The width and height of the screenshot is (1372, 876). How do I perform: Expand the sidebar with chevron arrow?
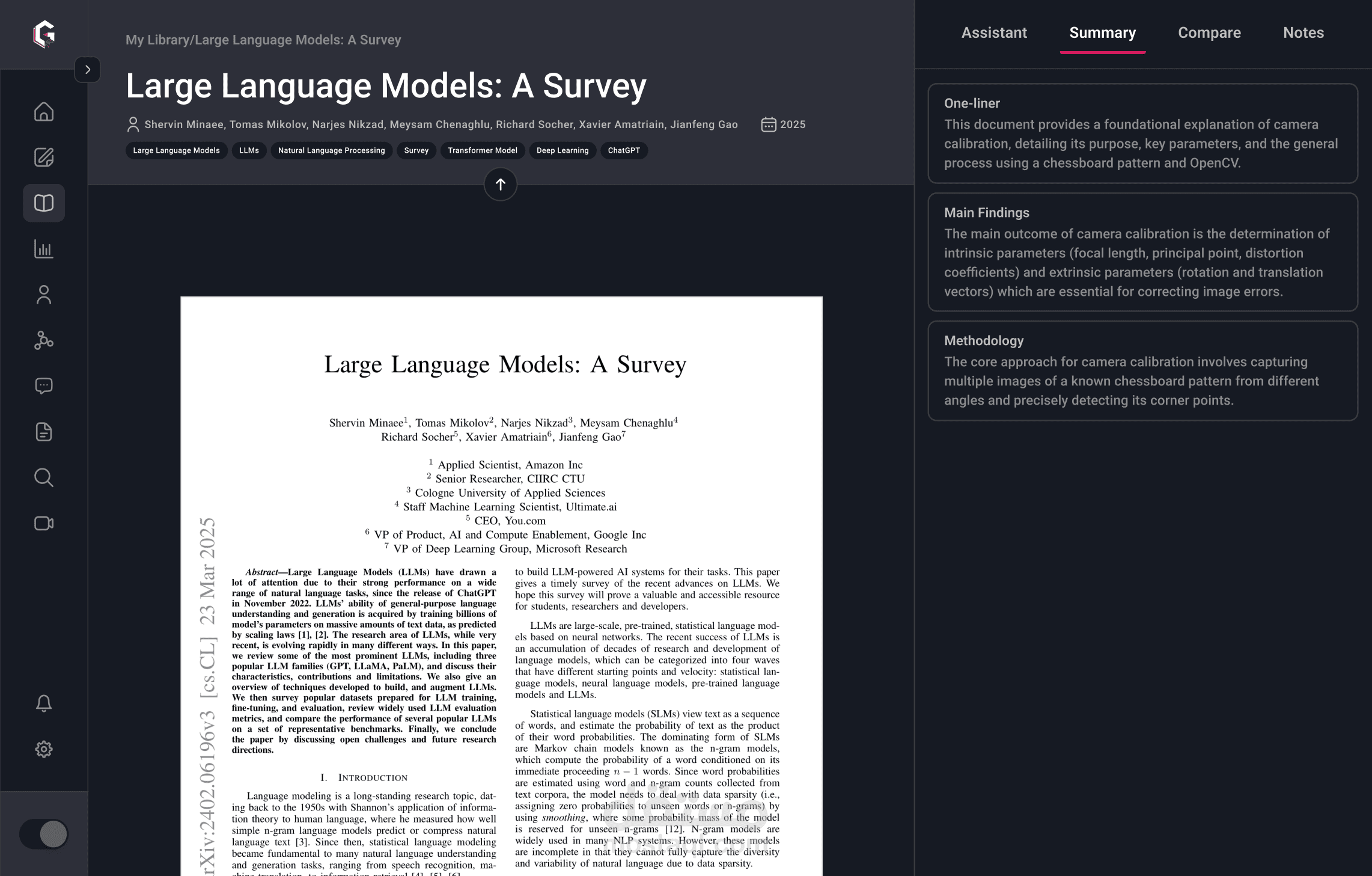(88, 70)
